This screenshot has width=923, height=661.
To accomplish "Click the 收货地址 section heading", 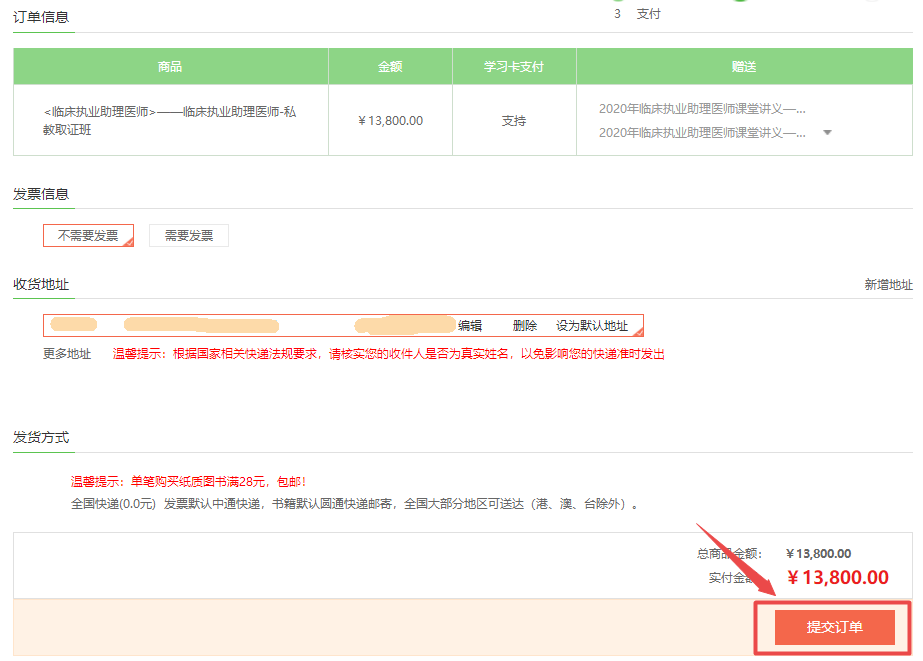I will pyautogui.click(x=41, y=285).
